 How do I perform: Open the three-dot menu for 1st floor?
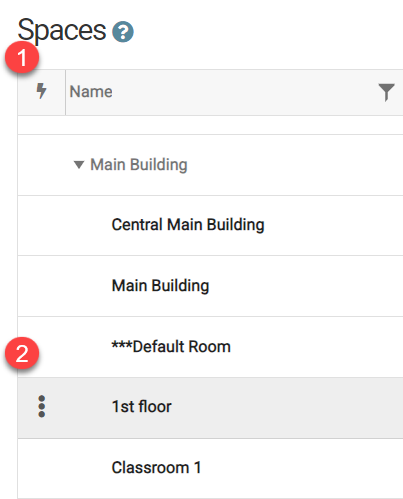(x=42, y=406)
